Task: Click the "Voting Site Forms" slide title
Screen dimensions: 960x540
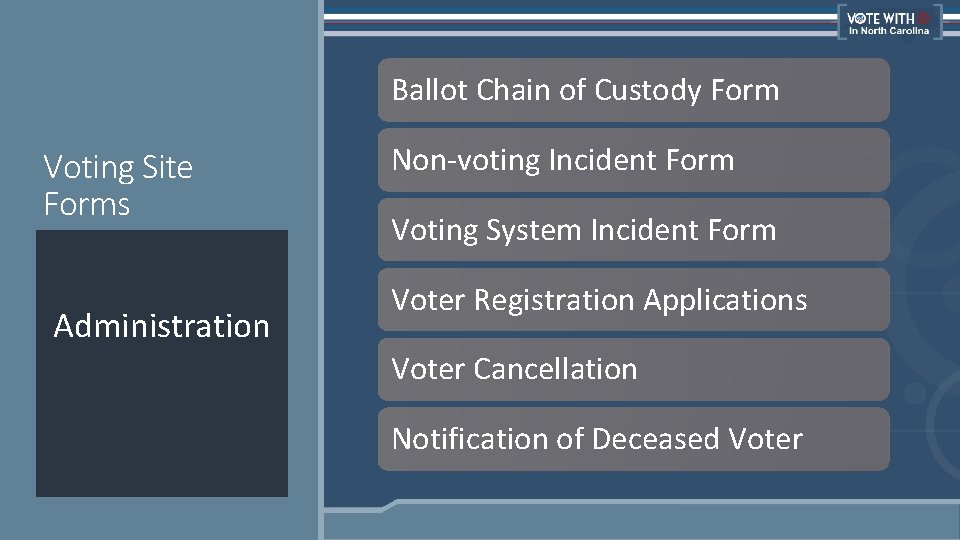Action: point(118,186)
